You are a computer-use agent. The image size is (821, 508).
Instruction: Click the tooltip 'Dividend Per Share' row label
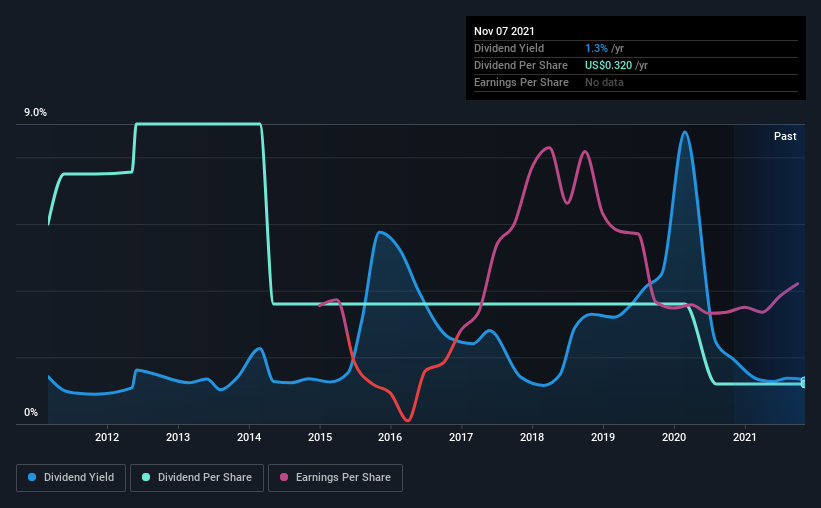pyautogui.click(x=520, y=65)
